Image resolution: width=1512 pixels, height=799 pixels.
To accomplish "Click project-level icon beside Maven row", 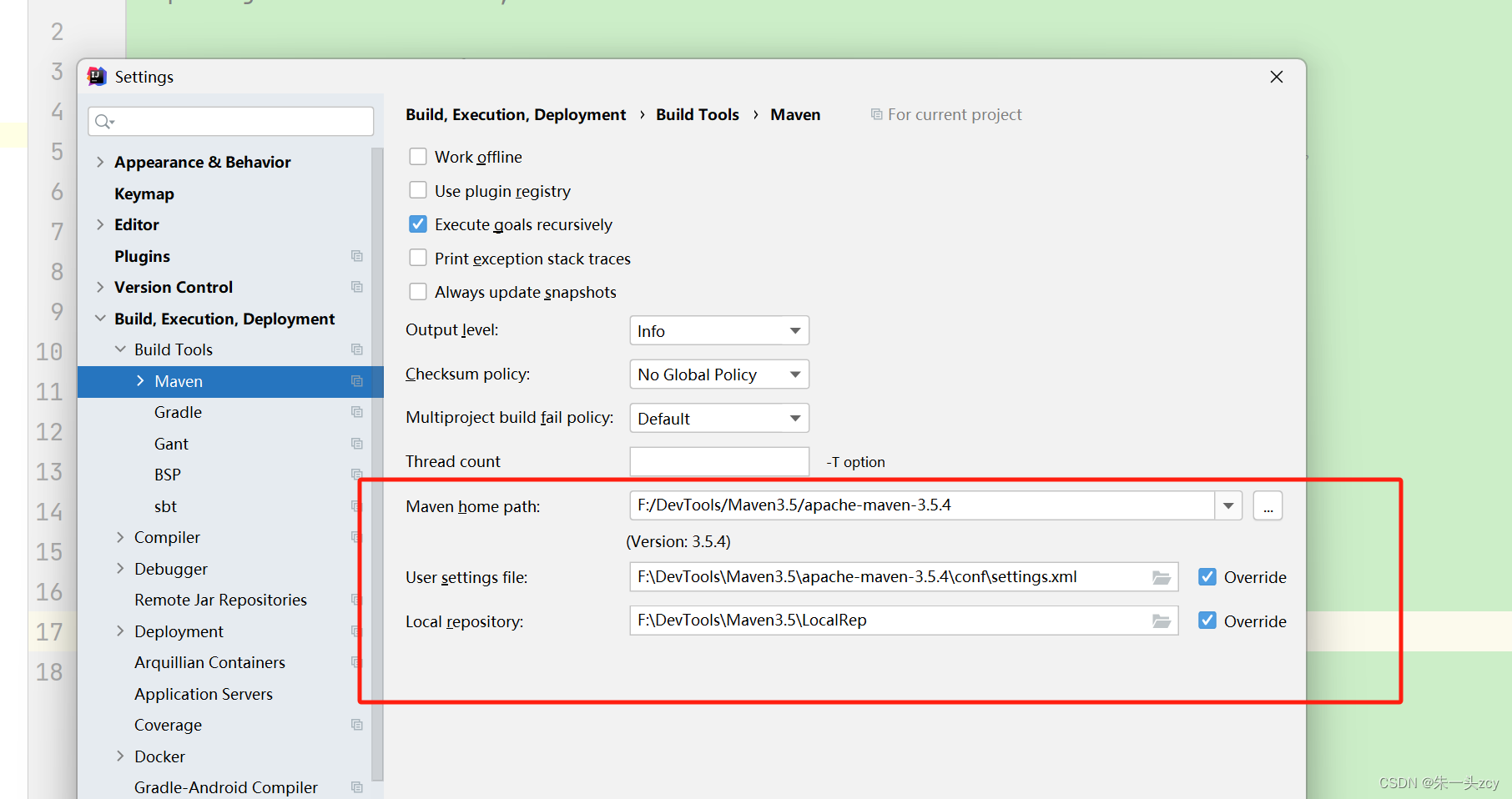I will 357,381.
